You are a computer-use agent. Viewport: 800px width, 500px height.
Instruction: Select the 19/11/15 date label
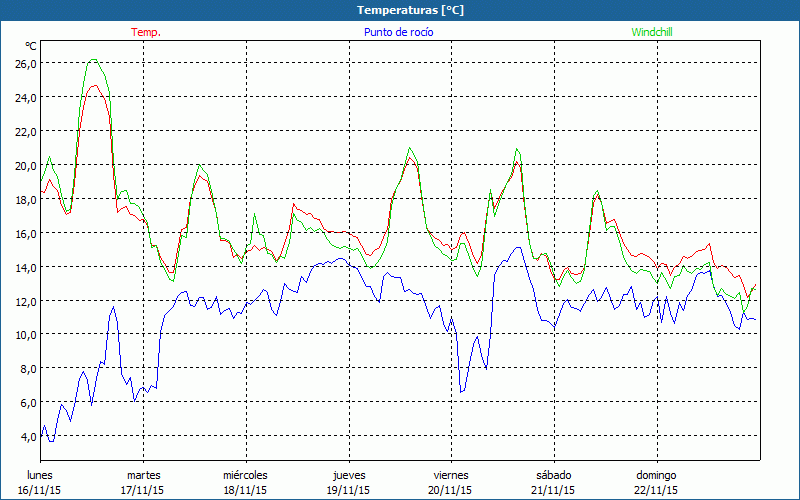coord(348,490)
